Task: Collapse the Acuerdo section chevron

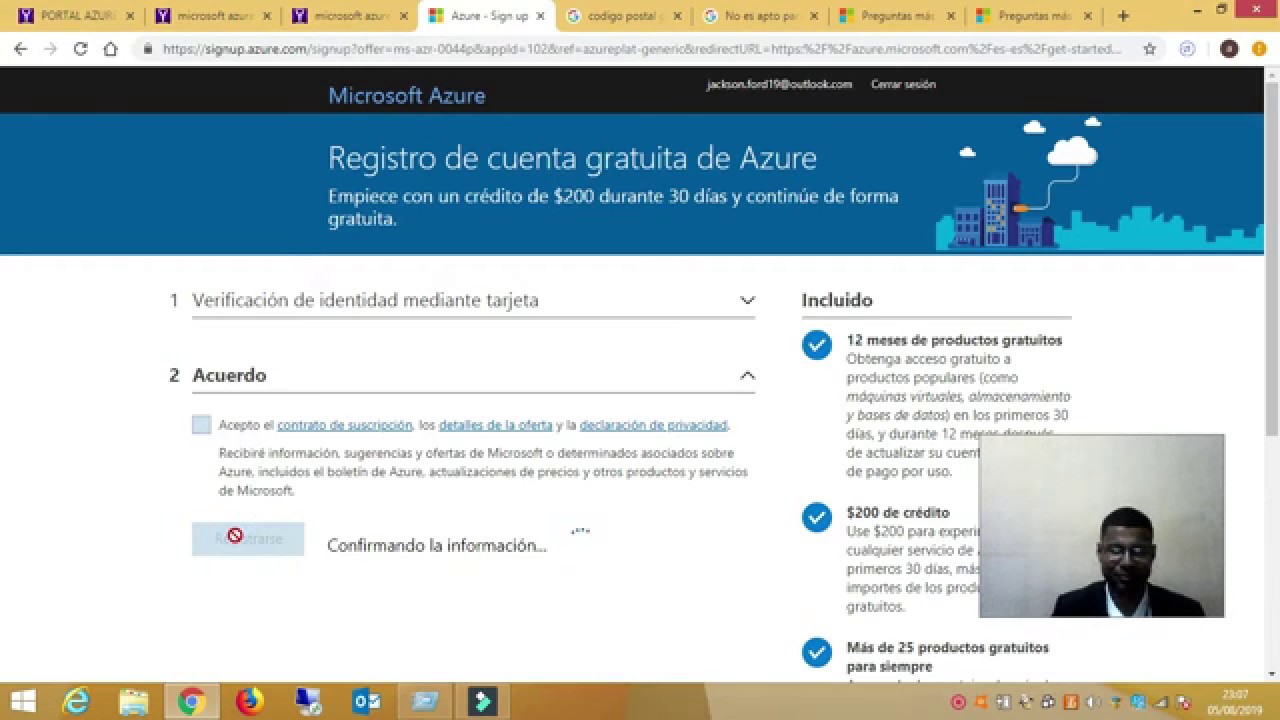Action: pyautogui.click(x=747, y=375)
